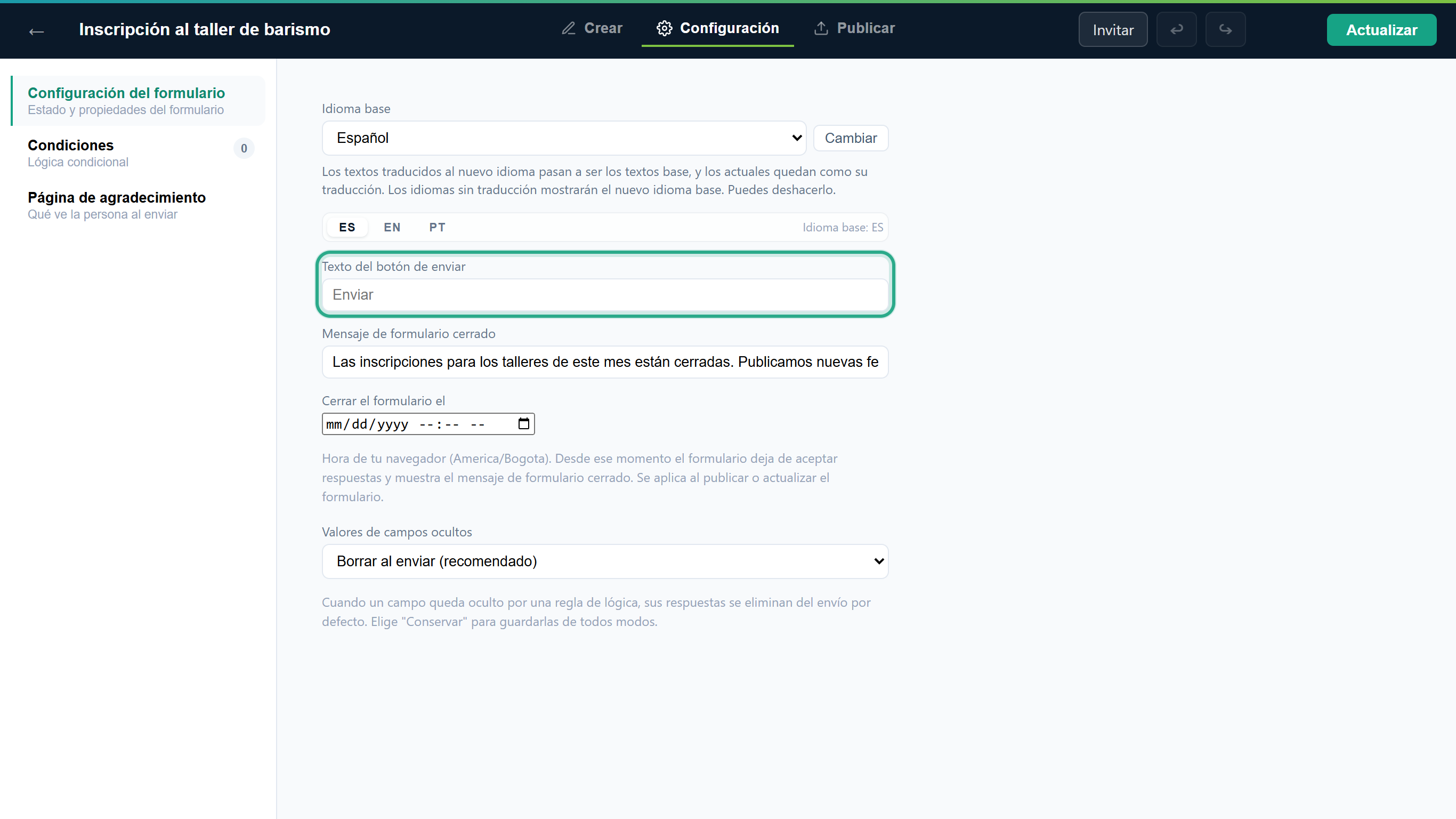Open Configuración del formulario sidebar section
The width and height of the screenshot is (1456, 819).
pos(138,101)
